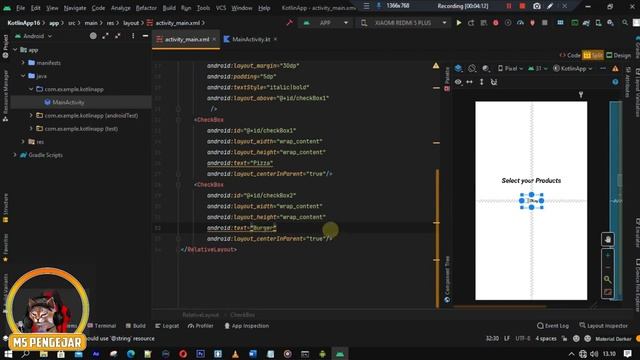
Task: Open the VCS menu
Action: [221, 8]
